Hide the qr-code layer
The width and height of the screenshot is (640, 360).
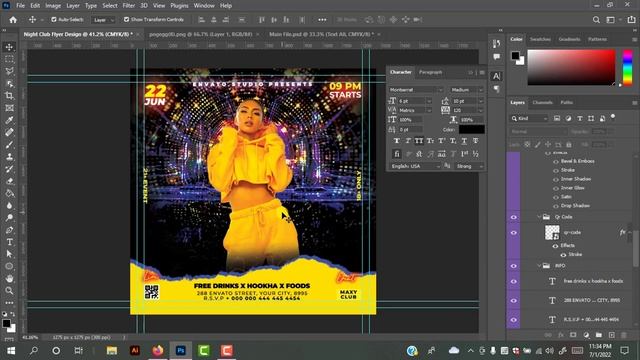(513, 233)
